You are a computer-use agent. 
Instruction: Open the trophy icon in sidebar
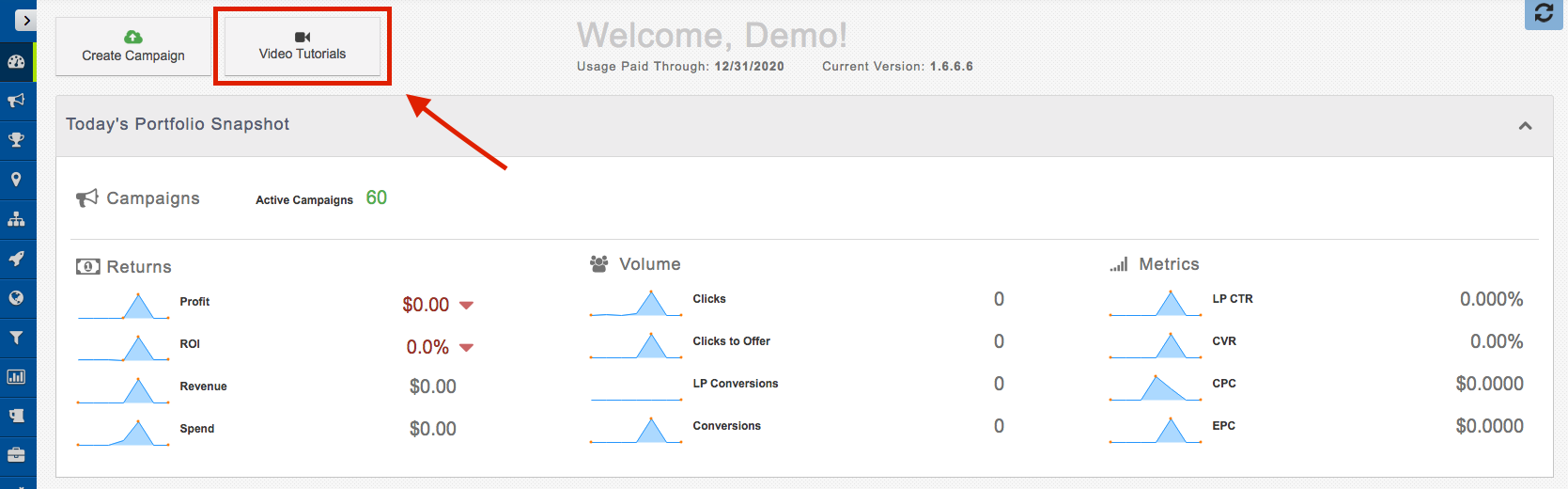pos(16,140)
